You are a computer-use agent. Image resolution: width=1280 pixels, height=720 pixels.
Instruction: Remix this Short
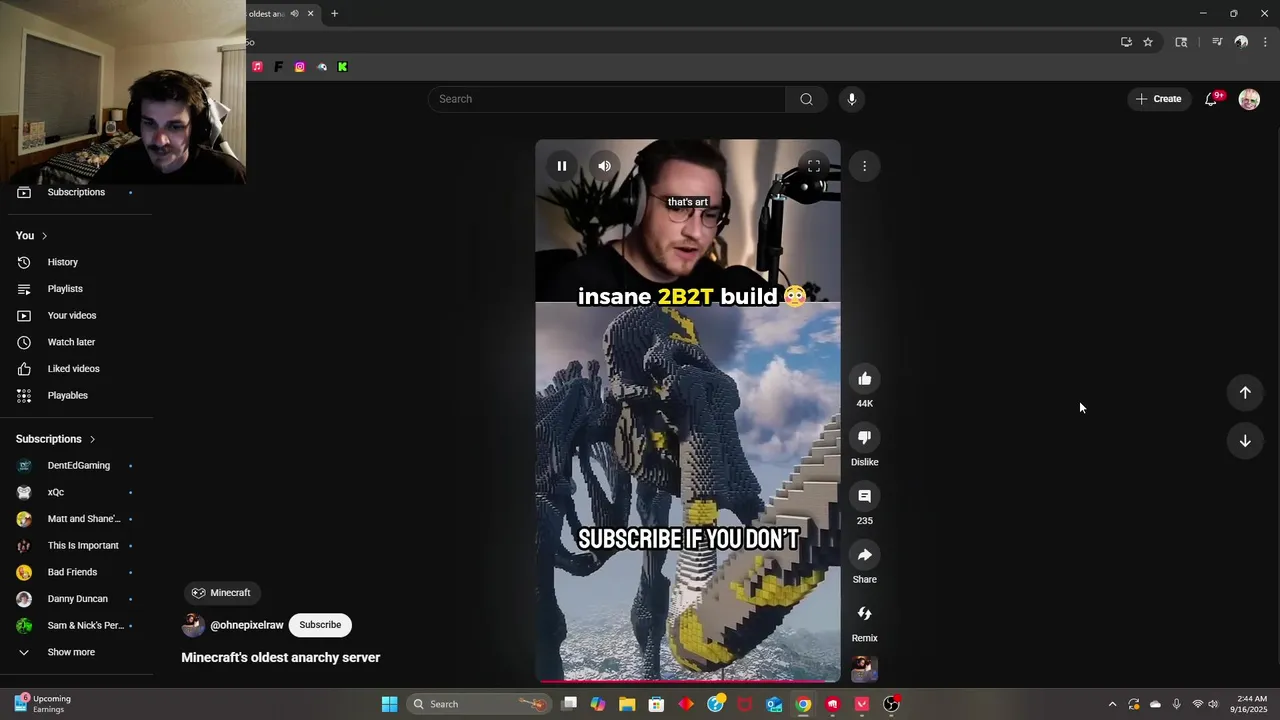(865, 613)
